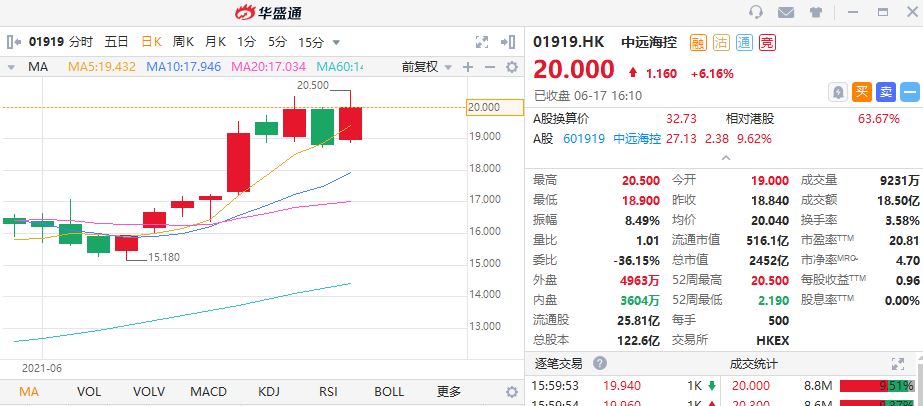The image size is (923, 406).
Task: Select 15分 chart tab
Action: tap(311, 42)
